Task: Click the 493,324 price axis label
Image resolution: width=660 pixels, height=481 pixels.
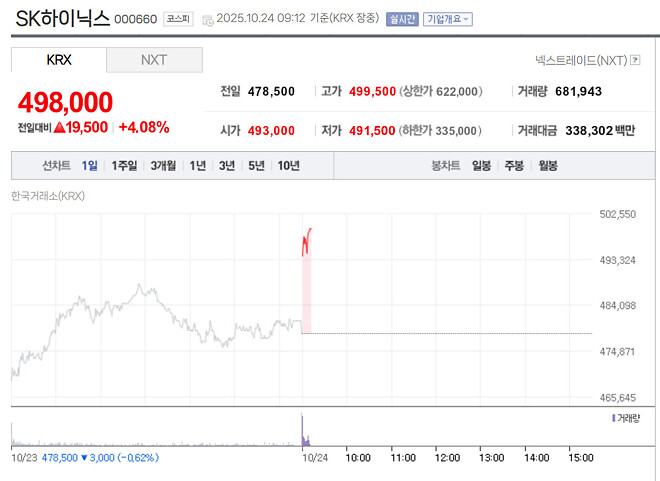Action: coord(617,260)
